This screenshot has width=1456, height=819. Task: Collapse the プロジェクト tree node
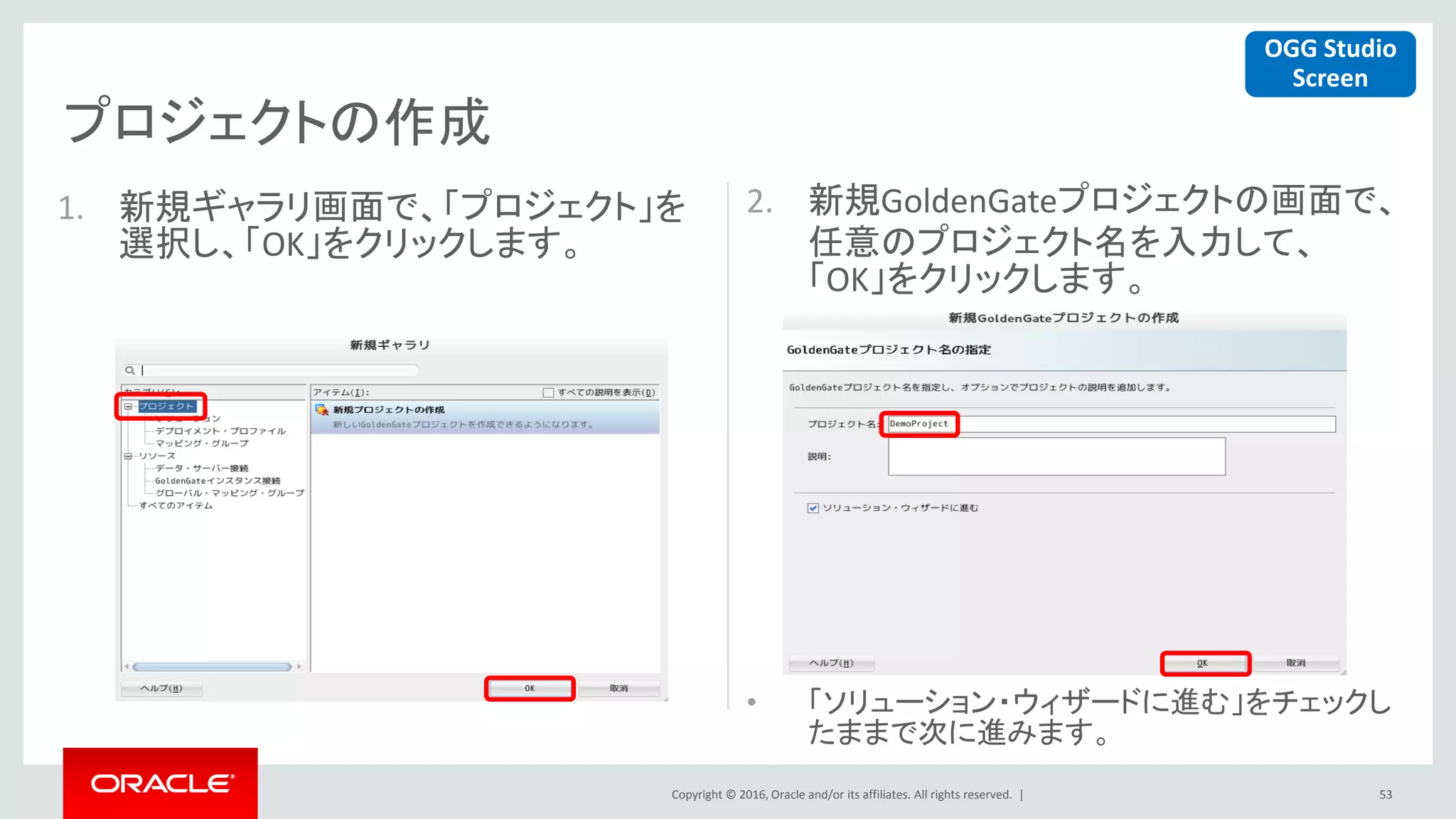(x=128, y=407)
